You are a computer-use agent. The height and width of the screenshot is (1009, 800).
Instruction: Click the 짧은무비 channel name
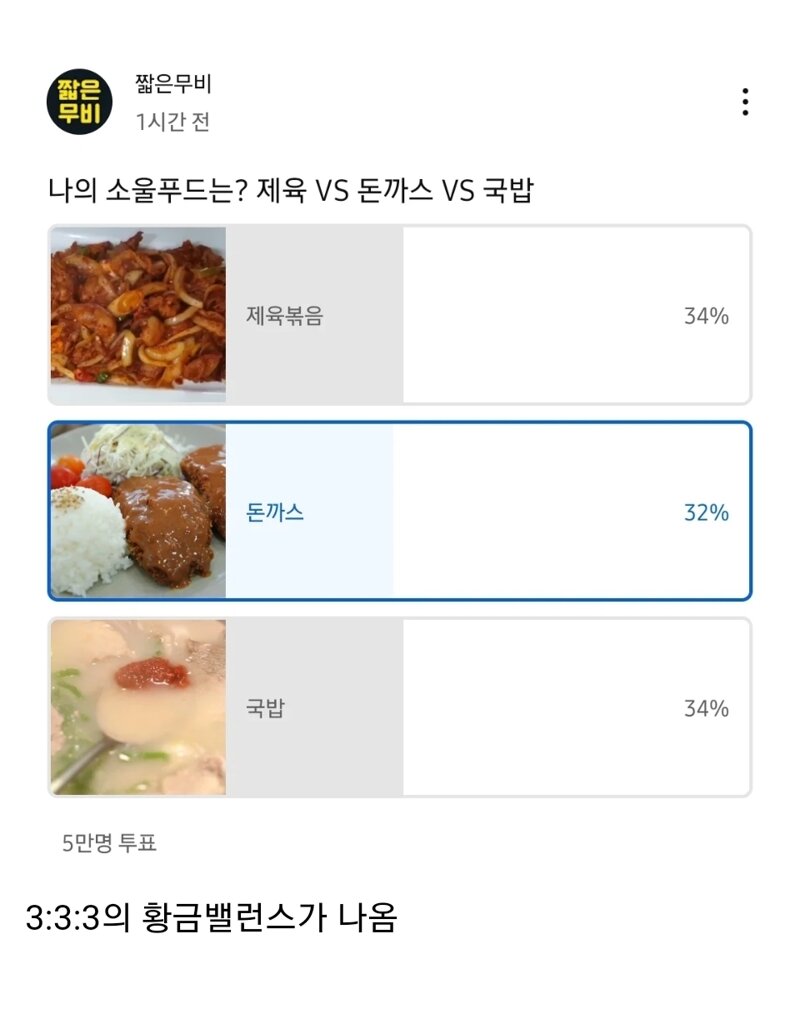click(x=173, y=85)
